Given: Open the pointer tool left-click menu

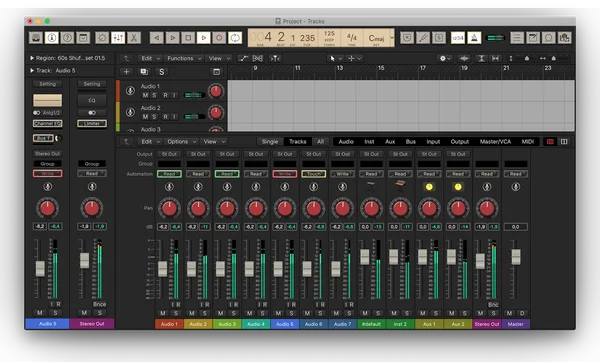Looking at the screenshot, I should (x=335, y=58).
